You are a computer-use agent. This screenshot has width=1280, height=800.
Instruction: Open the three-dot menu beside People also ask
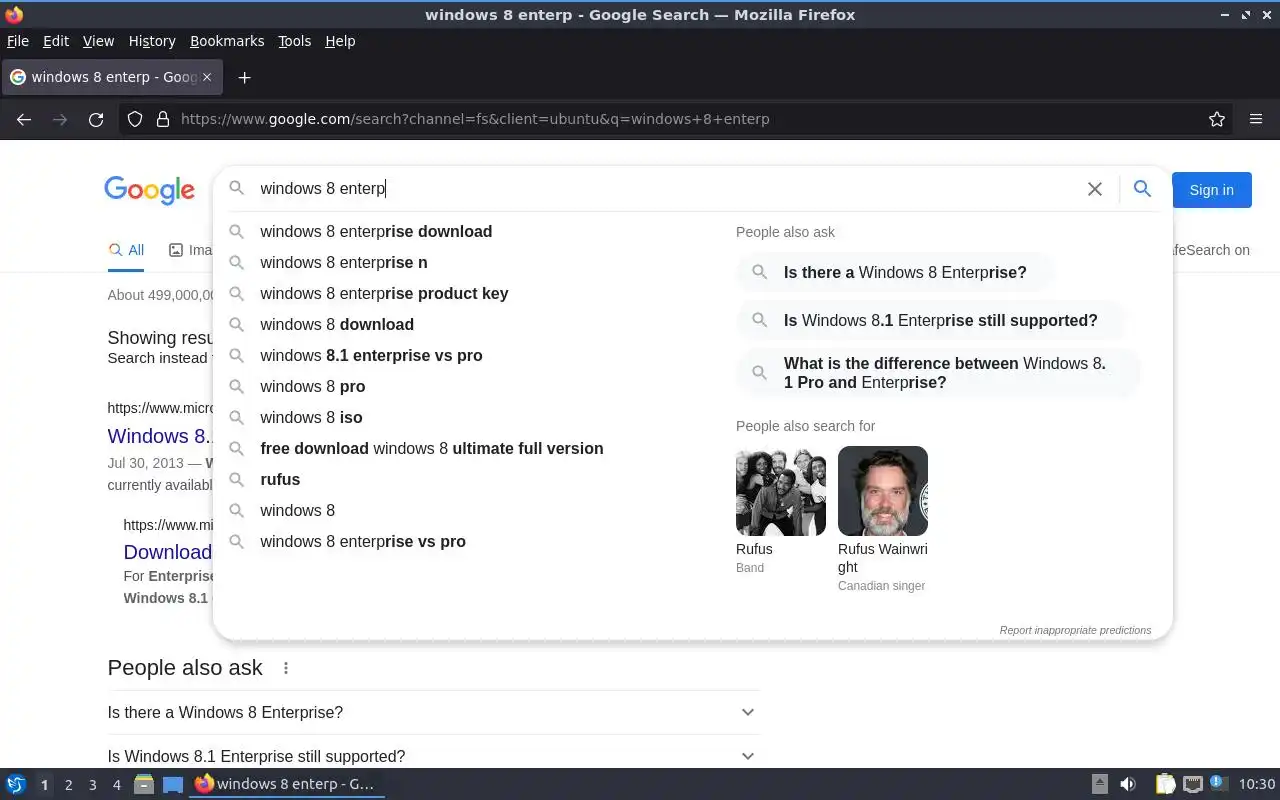[x=286, y=668]
